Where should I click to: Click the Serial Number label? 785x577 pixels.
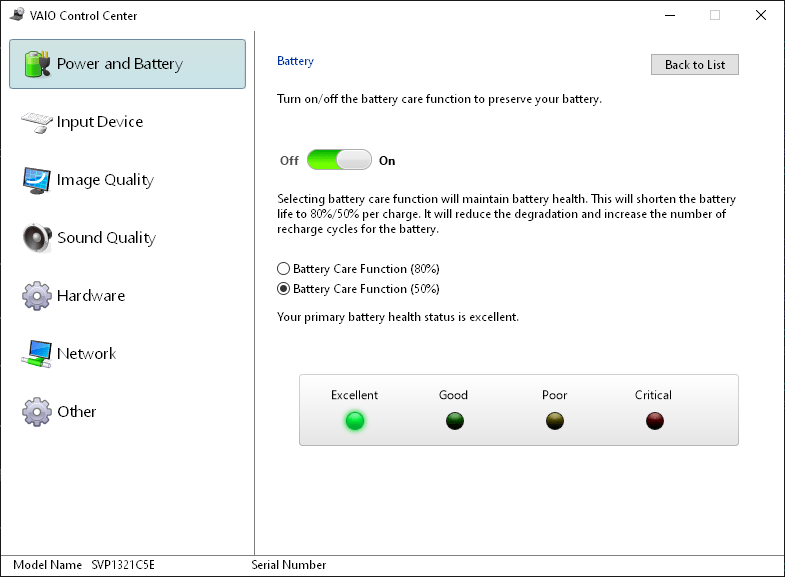point(289,565)
